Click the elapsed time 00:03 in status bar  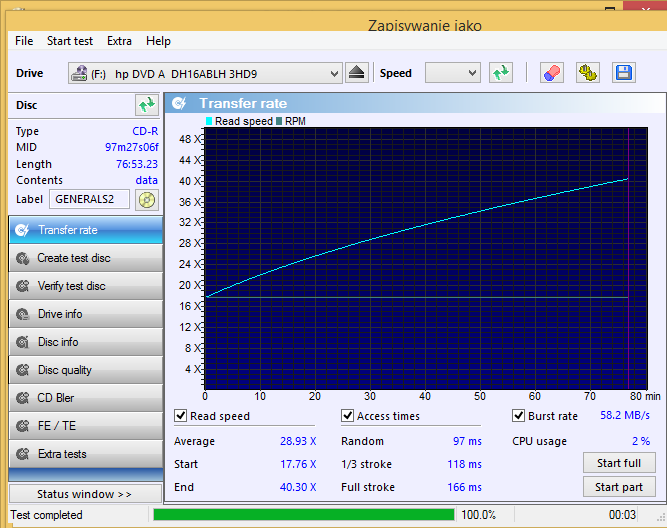[622, 515]
